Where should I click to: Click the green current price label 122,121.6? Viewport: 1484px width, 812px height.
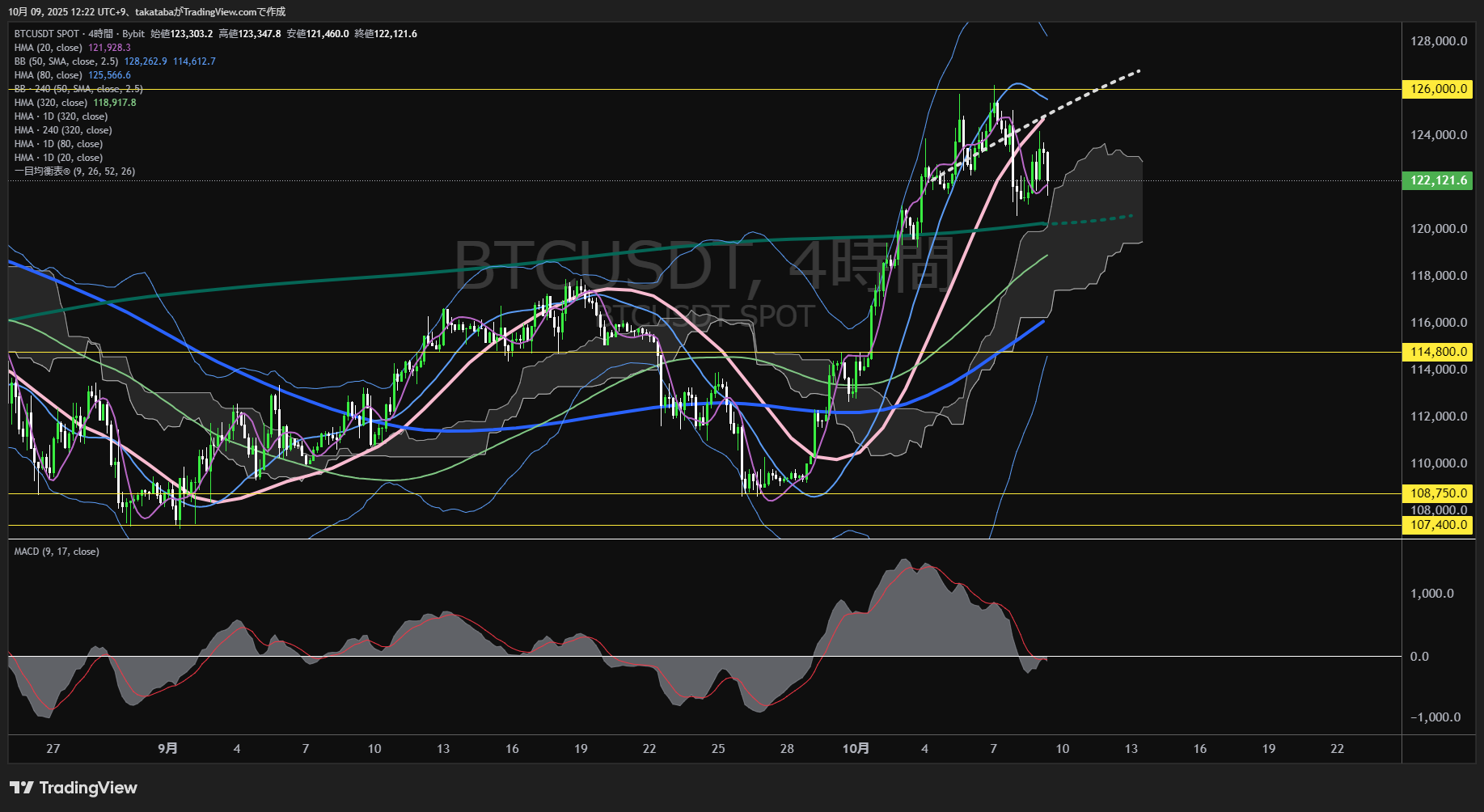(1438, 180)
